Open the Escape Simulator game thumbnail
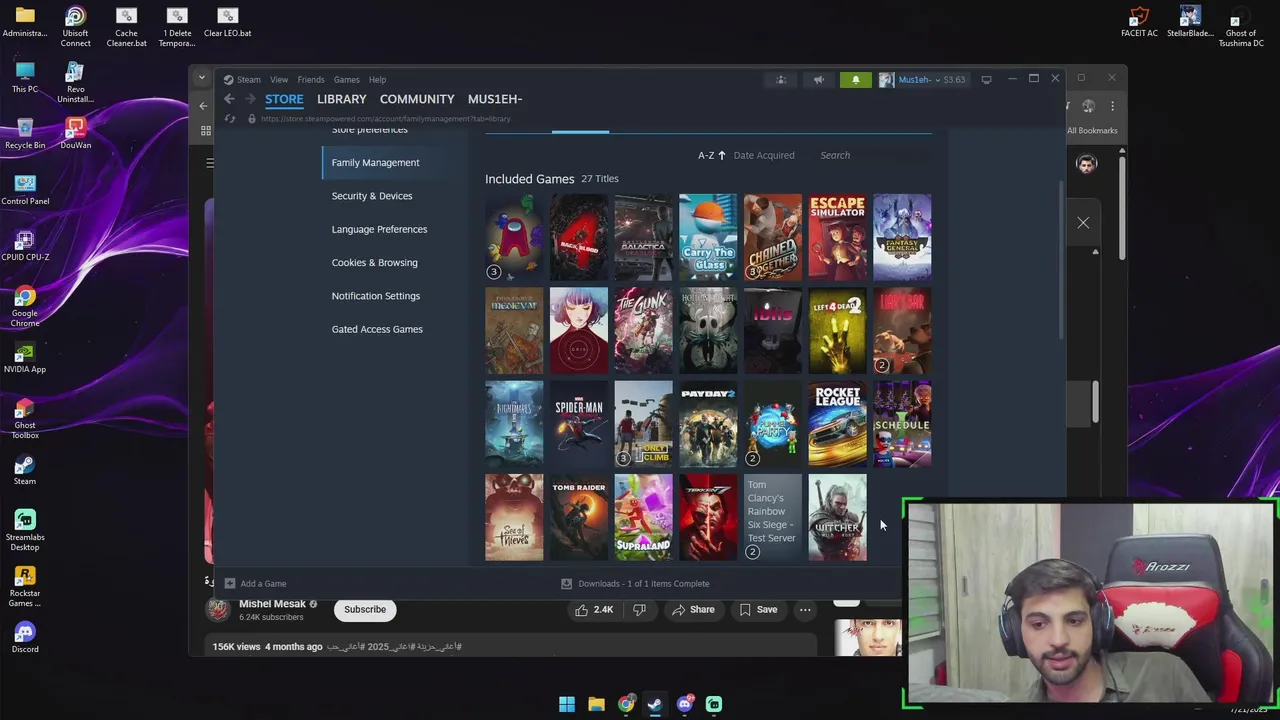 [x=837, y=237]
